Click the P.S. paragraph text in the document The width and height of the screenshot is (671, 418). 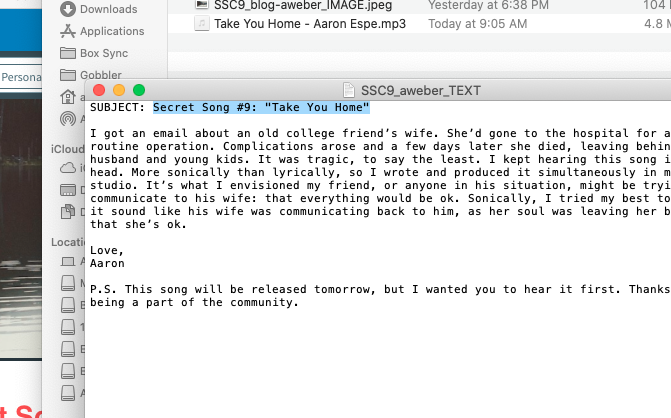pyautogui.click(x=380, y=296)
